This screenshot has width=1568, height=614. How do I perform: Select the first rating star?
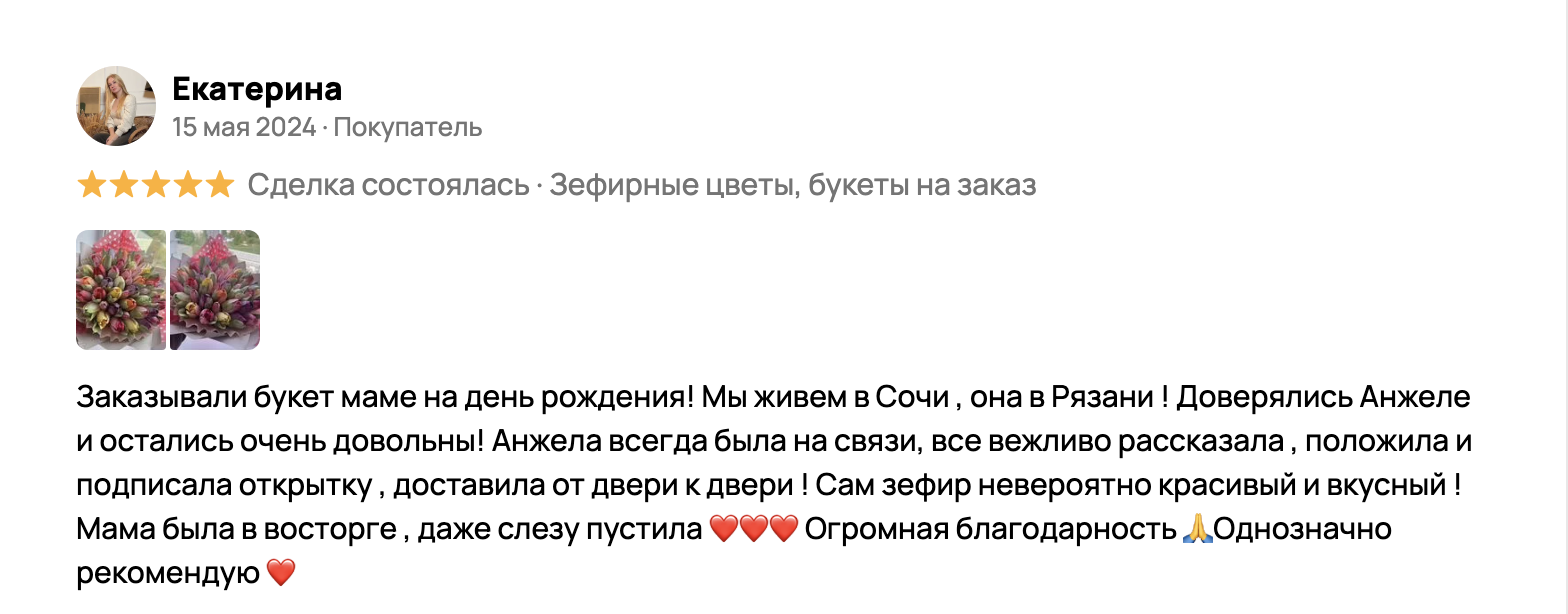91,185
